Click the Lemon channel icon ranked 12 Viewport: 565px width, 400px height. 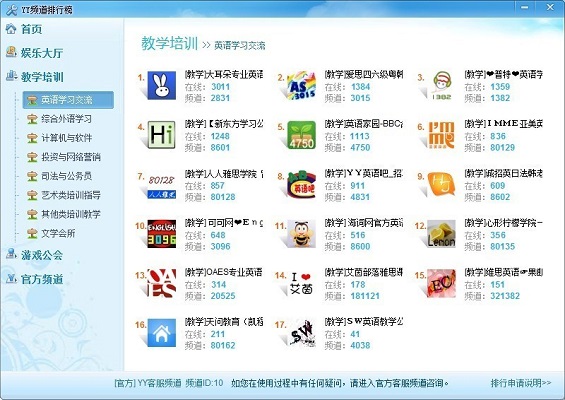[441, 234]
